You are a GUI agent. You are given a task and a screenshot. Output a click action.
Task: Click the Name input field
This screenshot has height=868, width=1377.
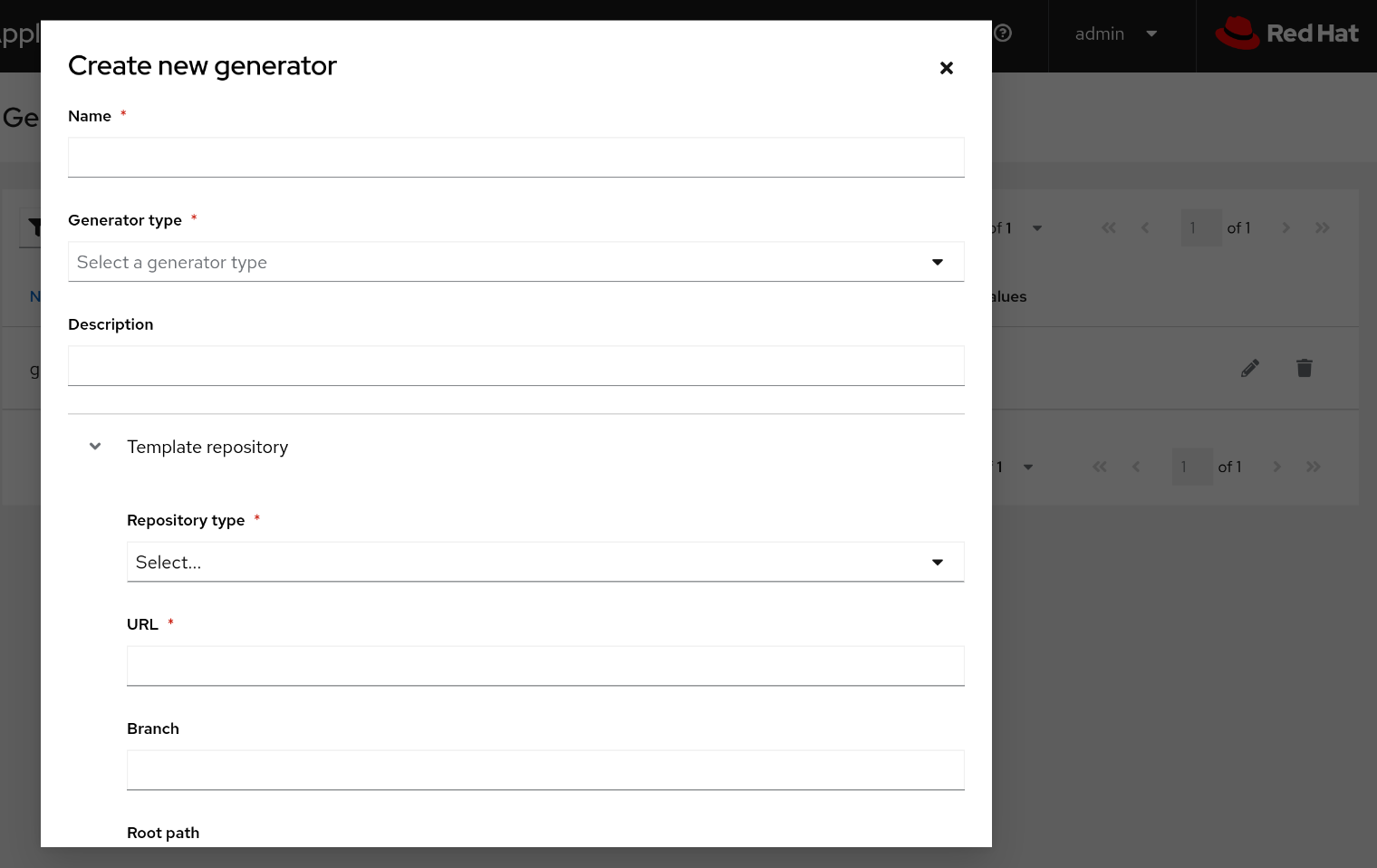click(x=515, y=158)
